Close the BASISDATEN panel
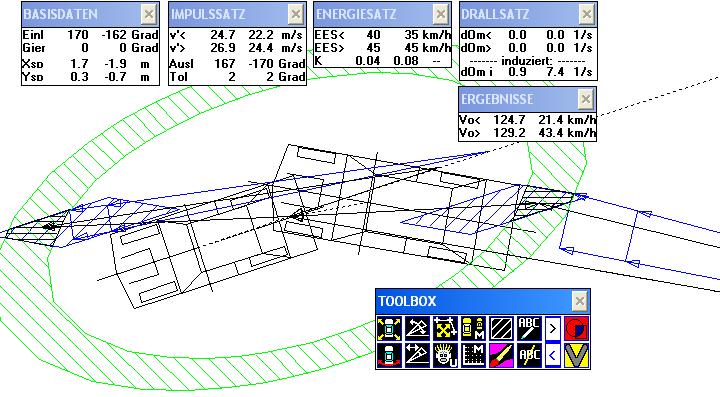The image size is (720, 397). (149, 15)
